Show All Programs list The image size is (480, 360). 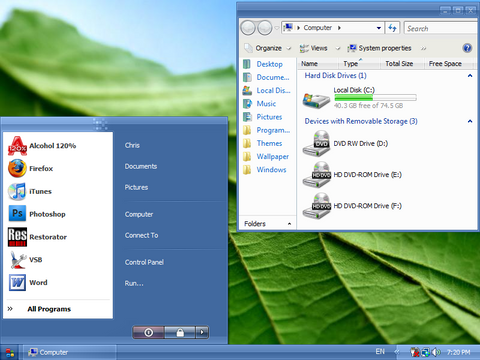pyautogui.click(x=49, y=309)
